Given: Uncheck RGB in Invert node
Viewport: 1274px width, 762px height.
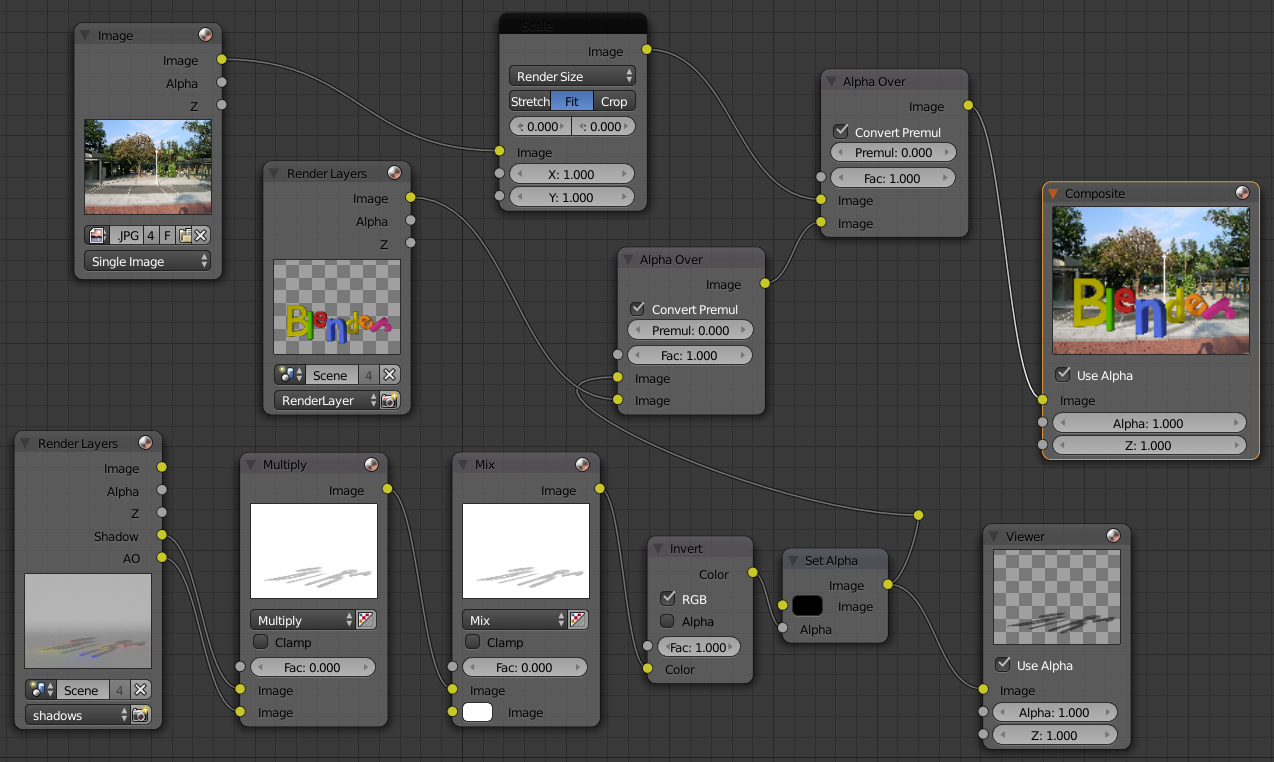Looking at the screenshot, I should click(x=668, y=599).
